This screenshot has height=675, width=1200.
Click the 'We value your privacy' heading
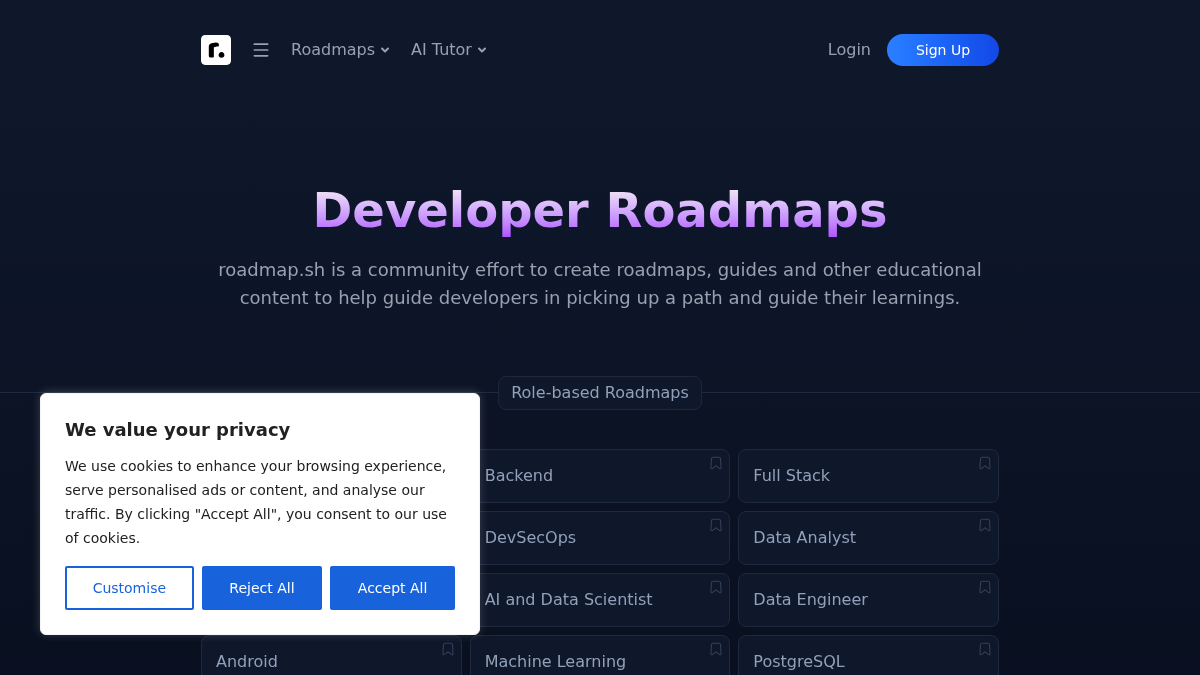[178, 430]
